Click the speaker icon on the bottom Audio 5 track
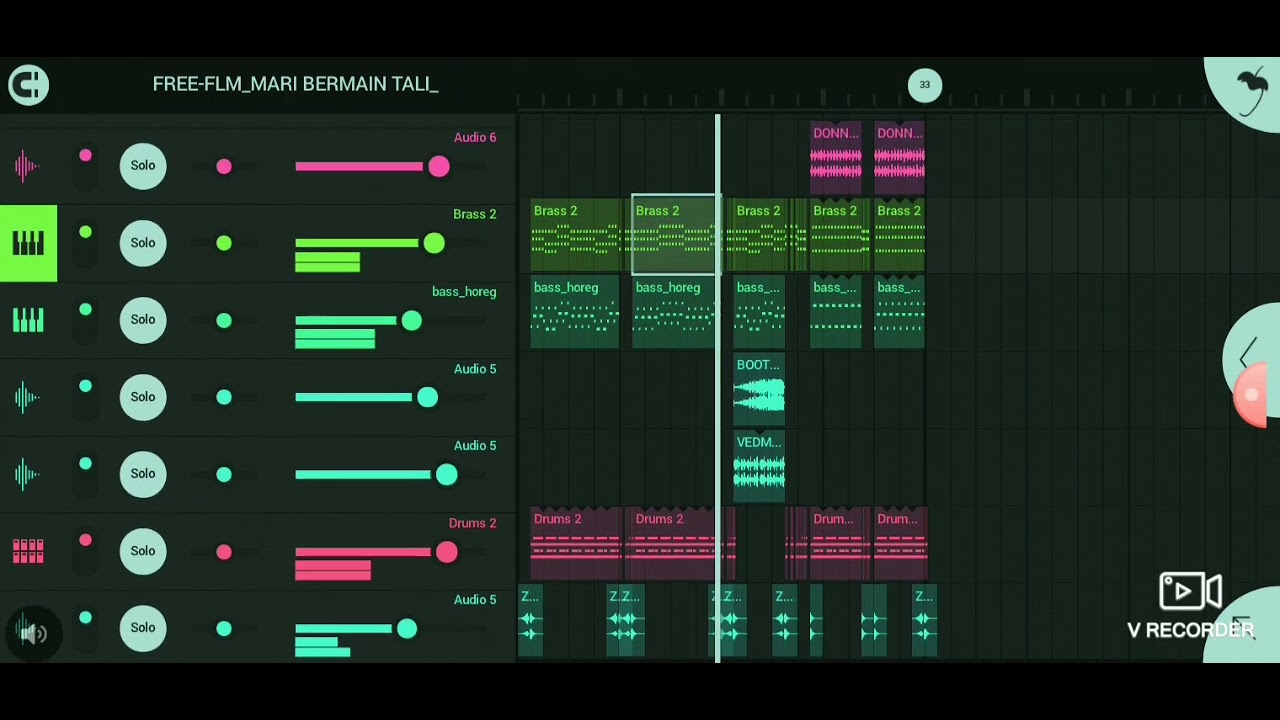Screen dimensions: 1280x720 click(32, 632)
